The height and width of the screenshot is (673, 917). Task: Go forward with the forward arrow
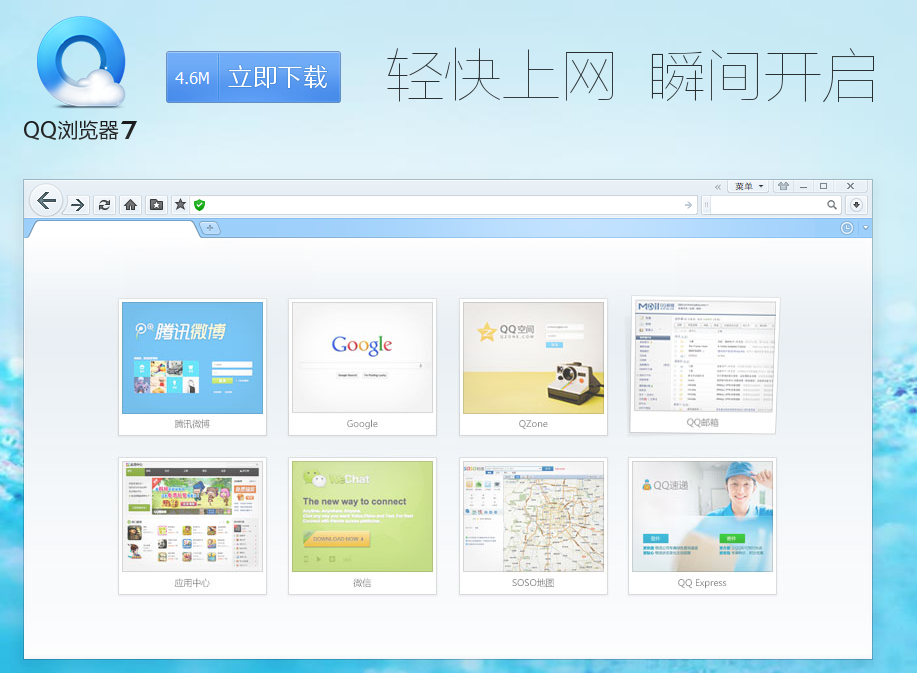(x=77, y=205)
